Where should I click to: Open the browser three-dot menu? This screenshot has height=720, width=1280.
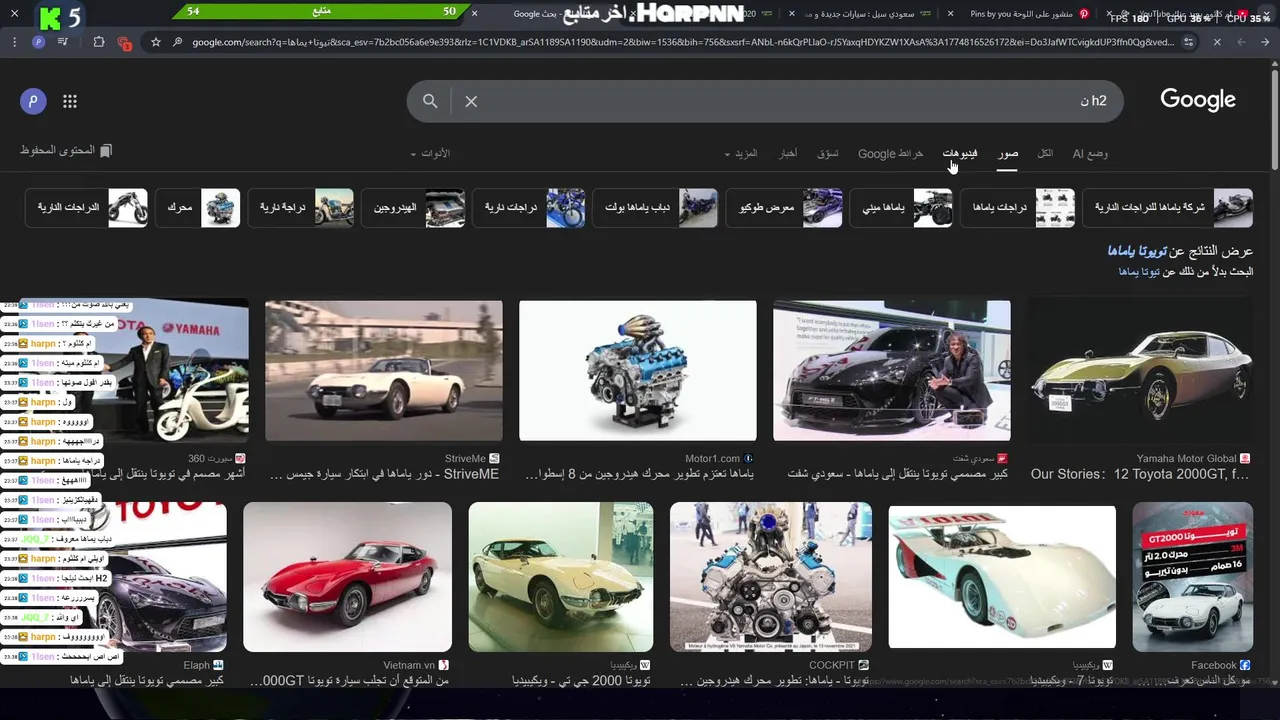click(14, 42)
